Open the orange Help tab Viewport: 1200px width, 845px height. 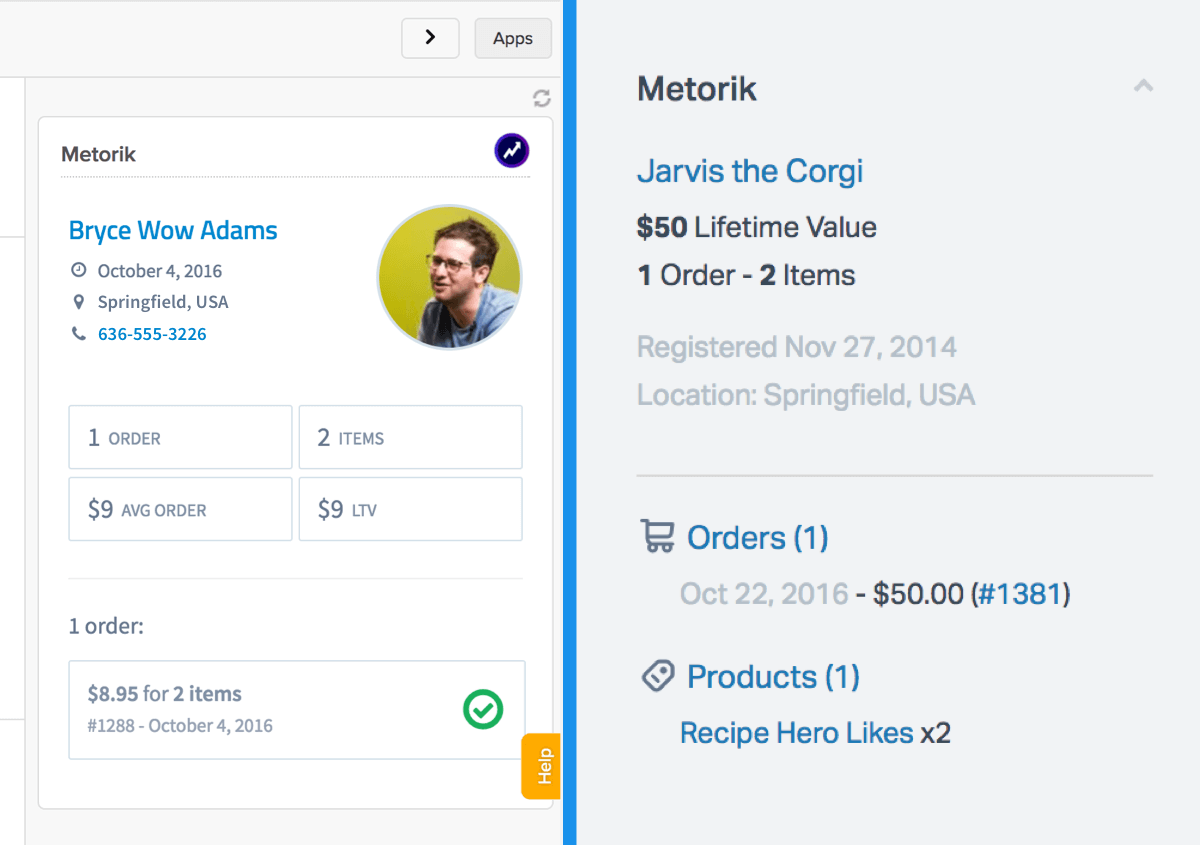541,766
